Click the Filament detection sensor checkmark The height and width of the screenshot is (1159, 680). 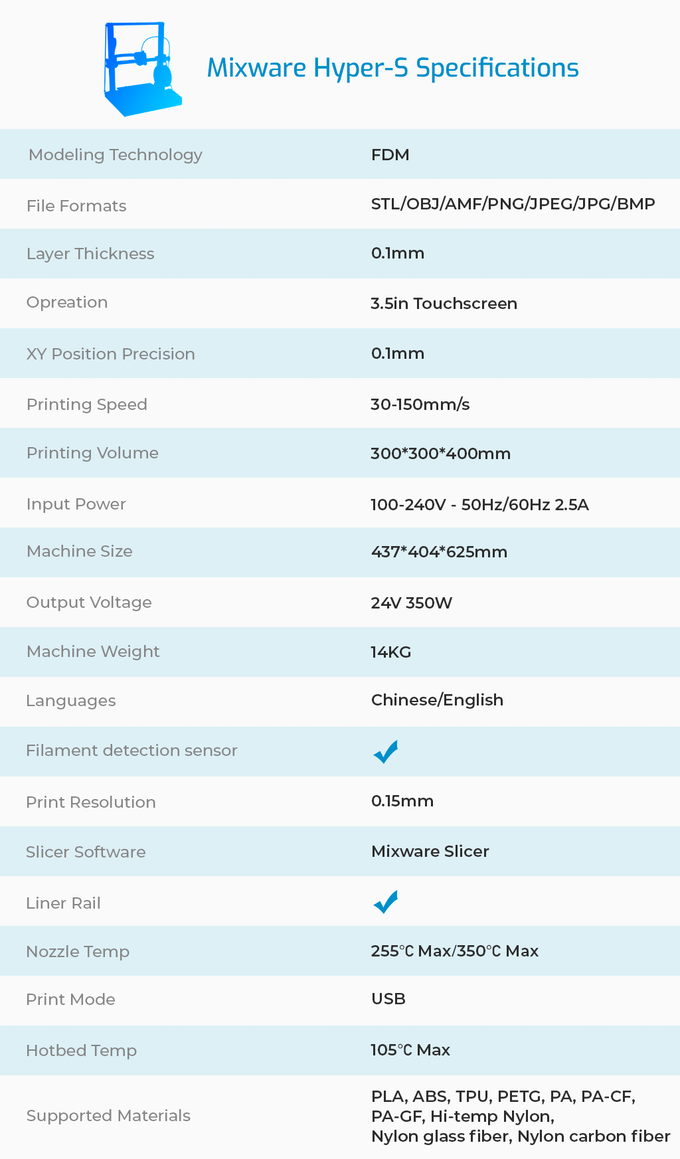coord(386,752)
